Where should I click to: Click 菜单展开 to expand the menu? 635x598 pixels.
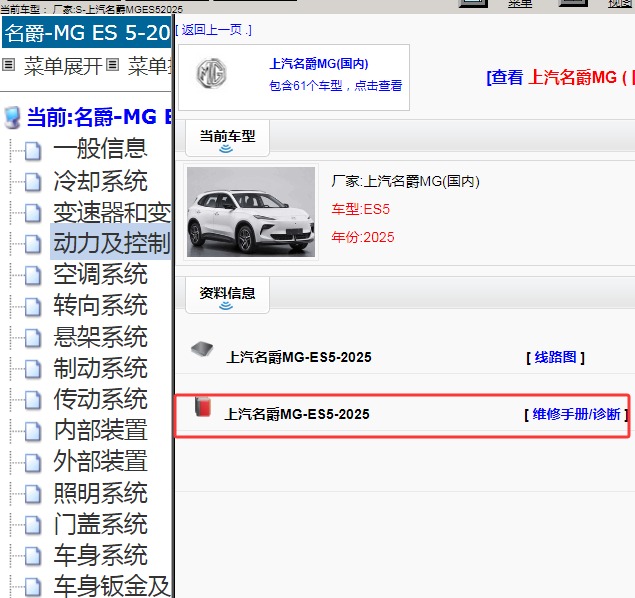coord(62,66)
